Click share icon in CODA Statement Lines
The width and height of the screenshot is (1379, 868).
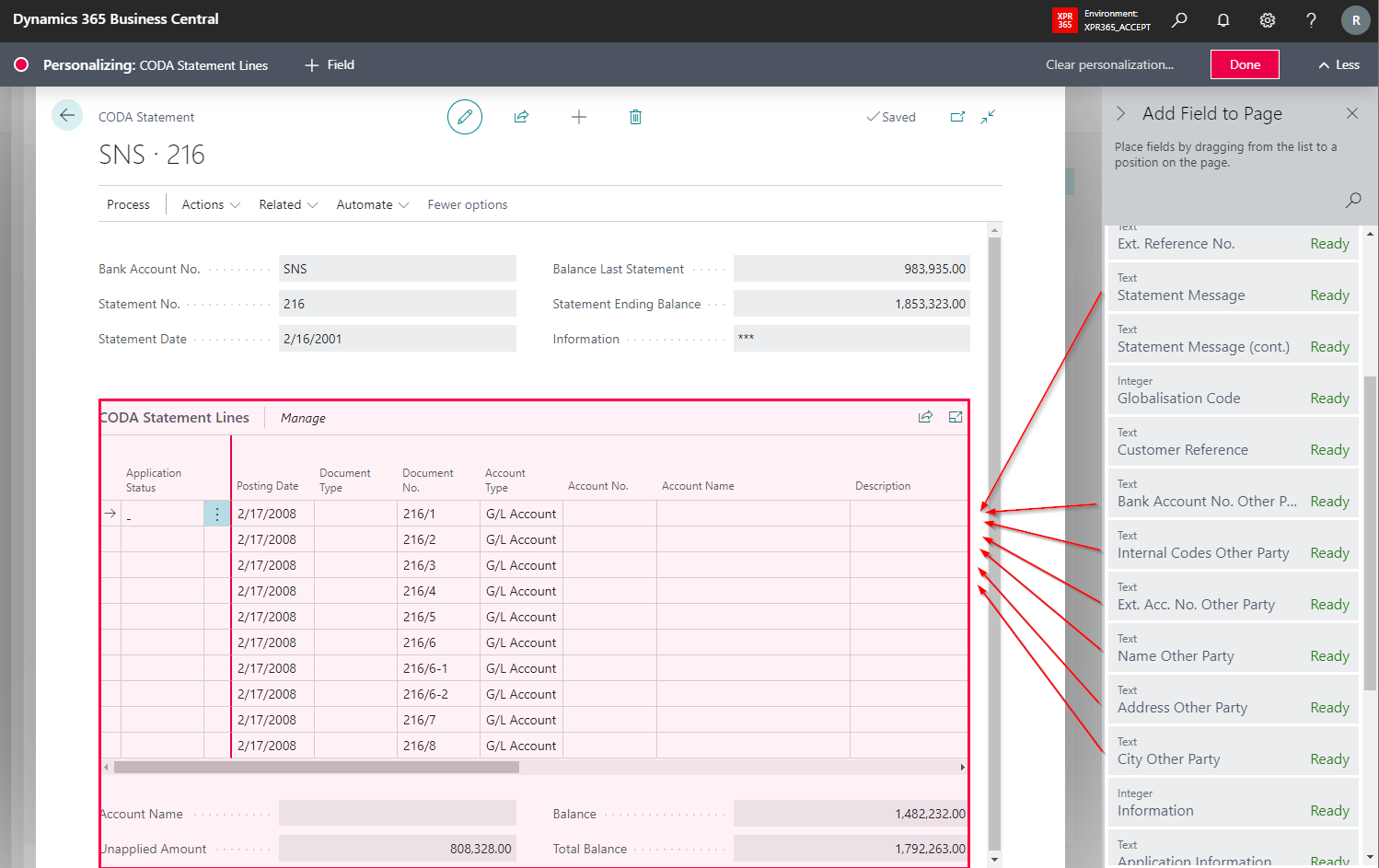click(x=925, y=417)
